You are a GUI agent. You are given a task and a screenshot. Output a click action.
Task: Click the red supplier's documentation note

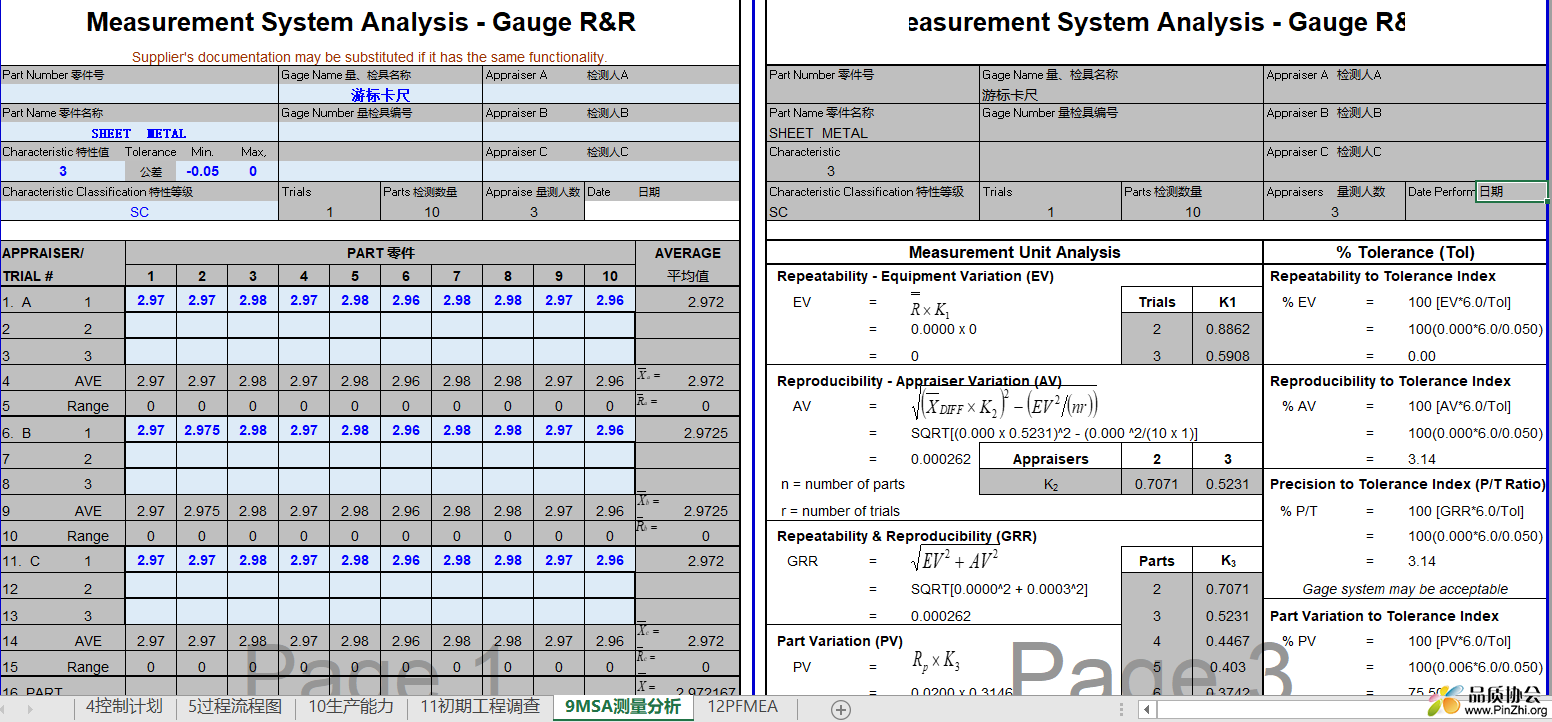[x=369, y=57]
